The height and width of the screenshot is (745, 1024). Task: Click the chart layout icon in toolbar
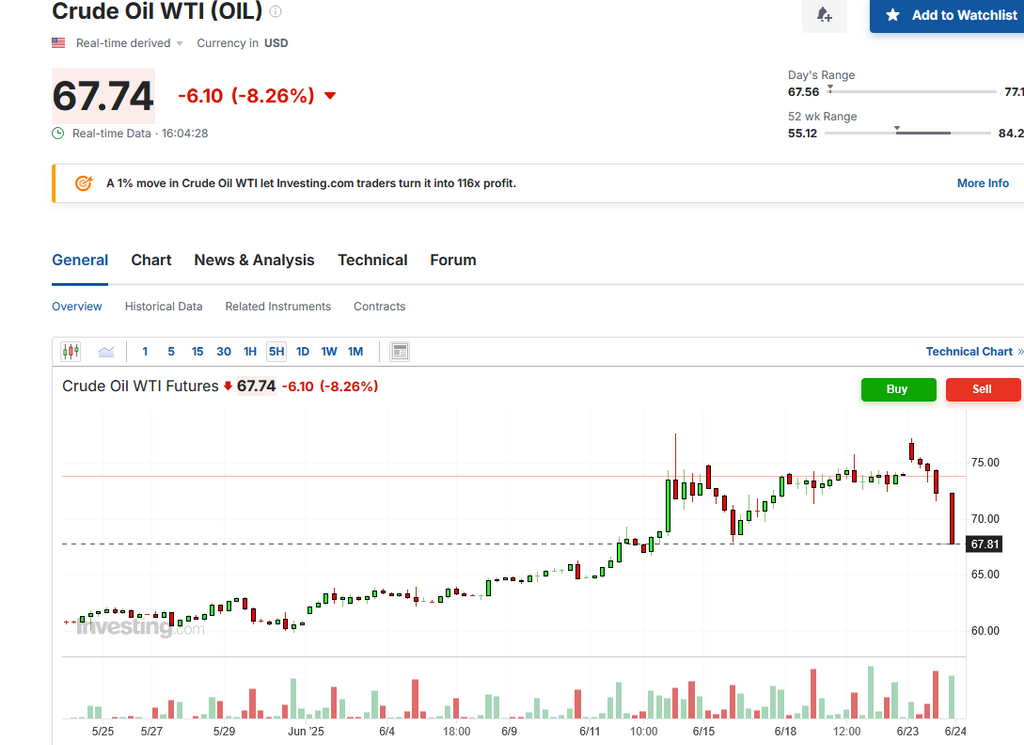(x=400, y=352)
